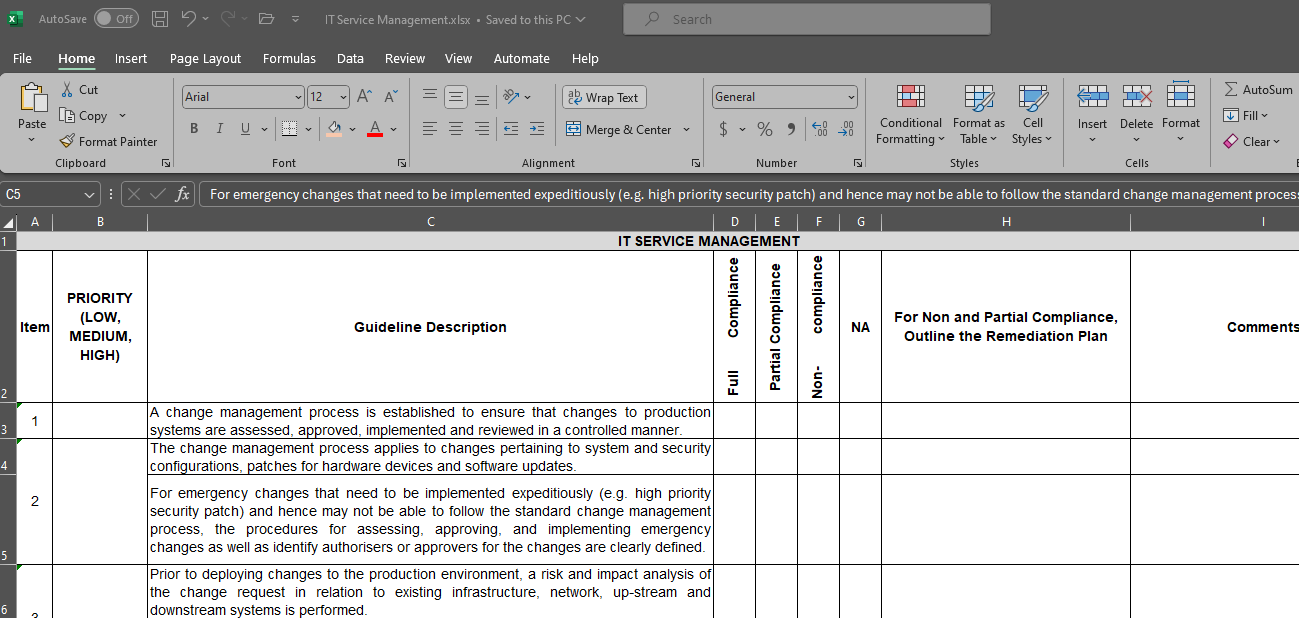This screenshot has width=1299, height=618.
Task: Center text horizontally icon
Action: point(456,129)
